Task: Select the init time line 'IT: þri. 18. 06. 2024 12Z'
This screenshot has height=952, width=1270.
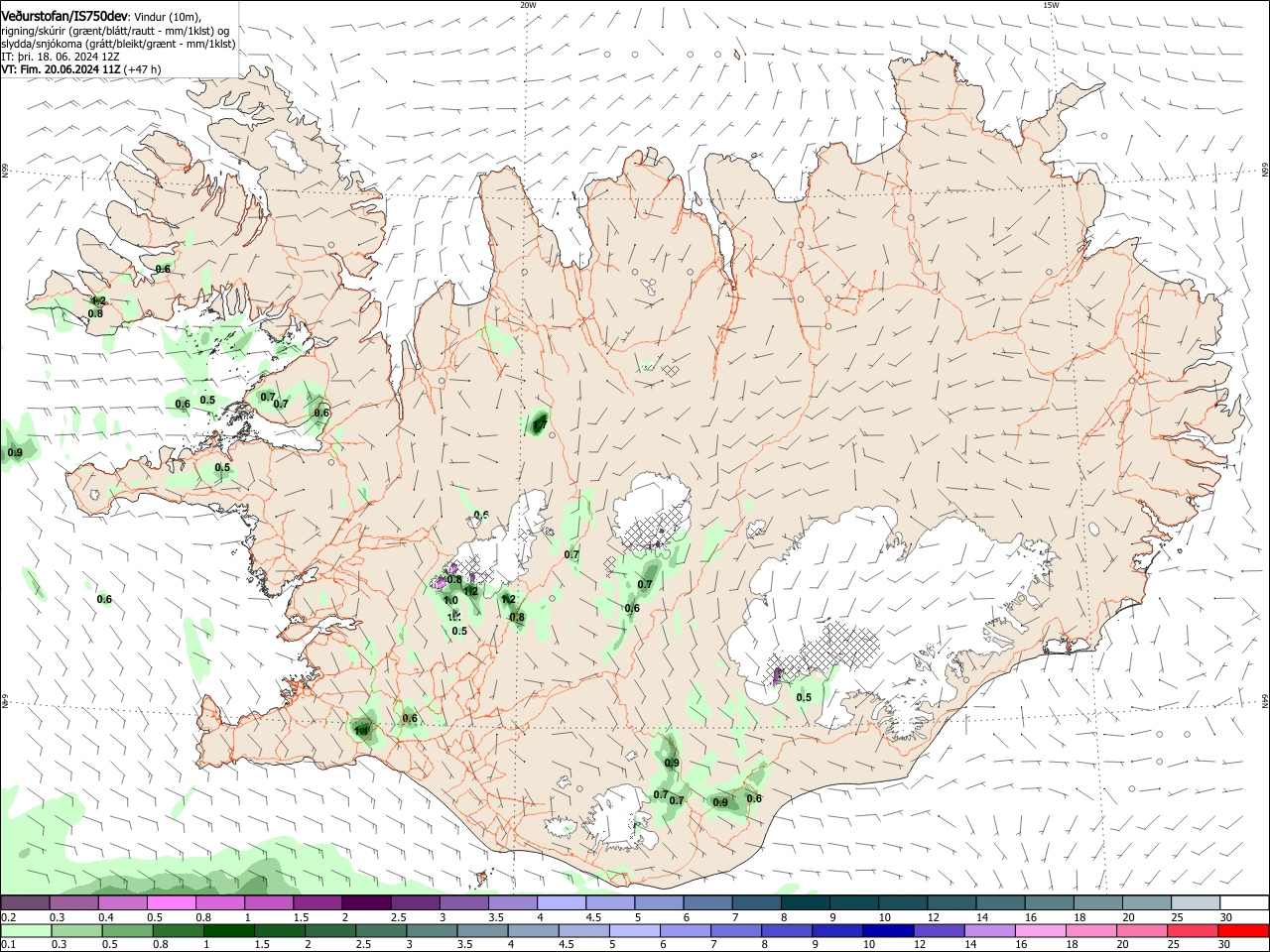Action: [x=61, y=57]
